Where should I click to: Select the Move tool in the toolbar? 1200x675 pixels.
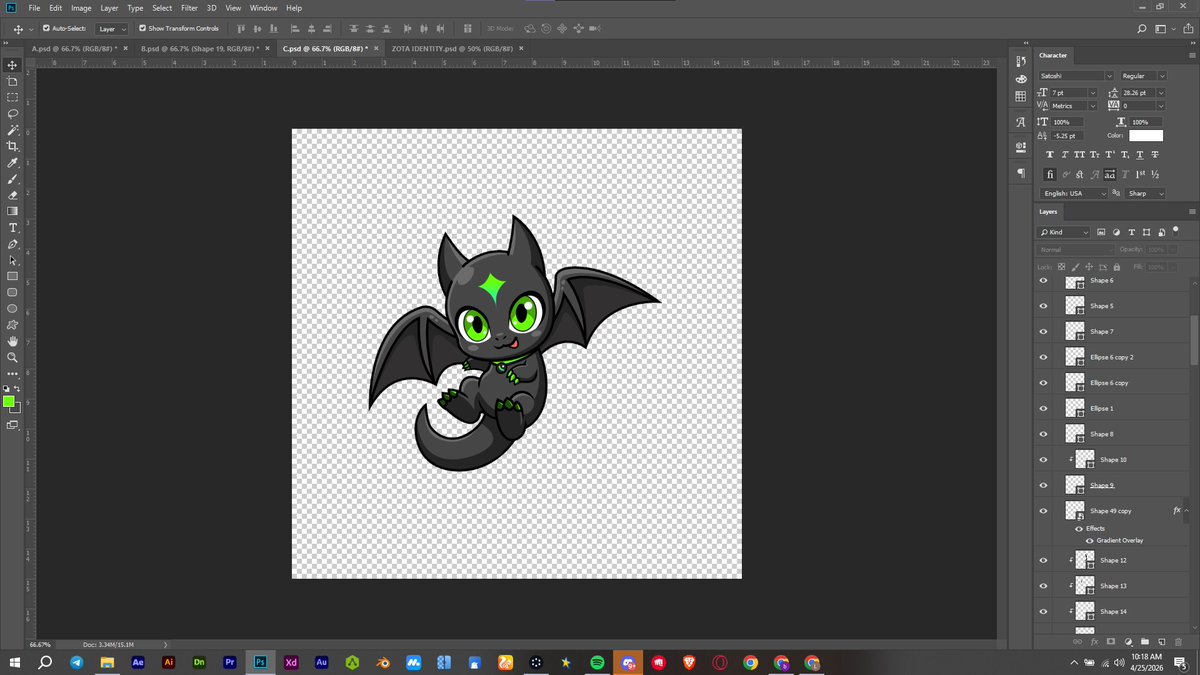point(13,64)
